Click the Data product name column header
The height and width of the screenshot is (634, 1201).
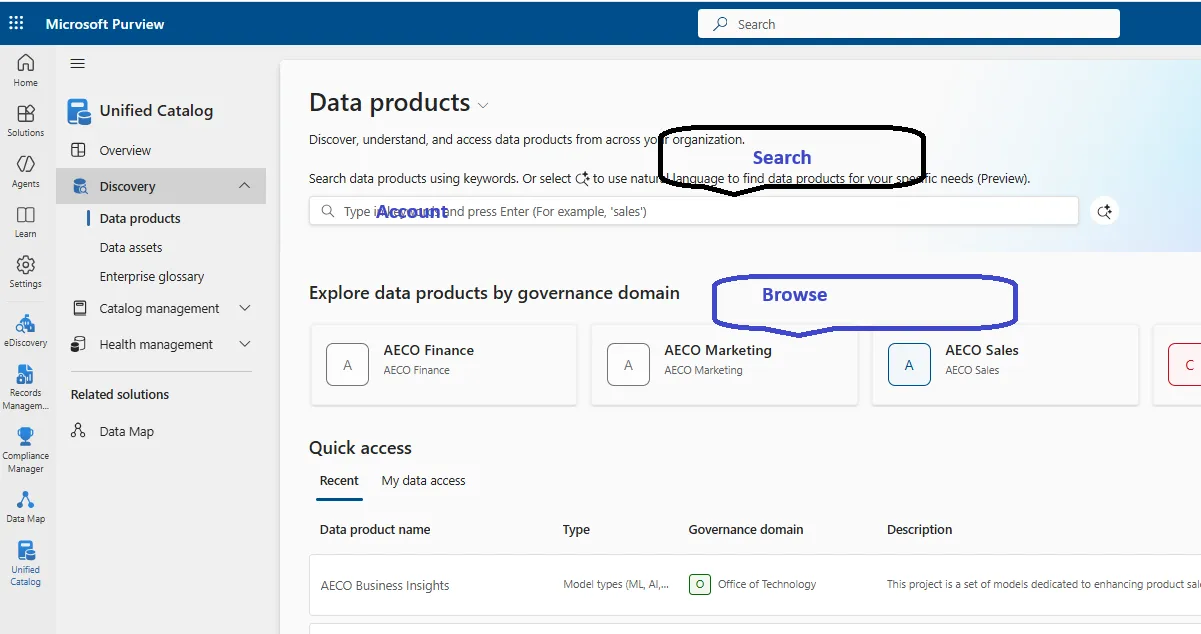point(375,529)
